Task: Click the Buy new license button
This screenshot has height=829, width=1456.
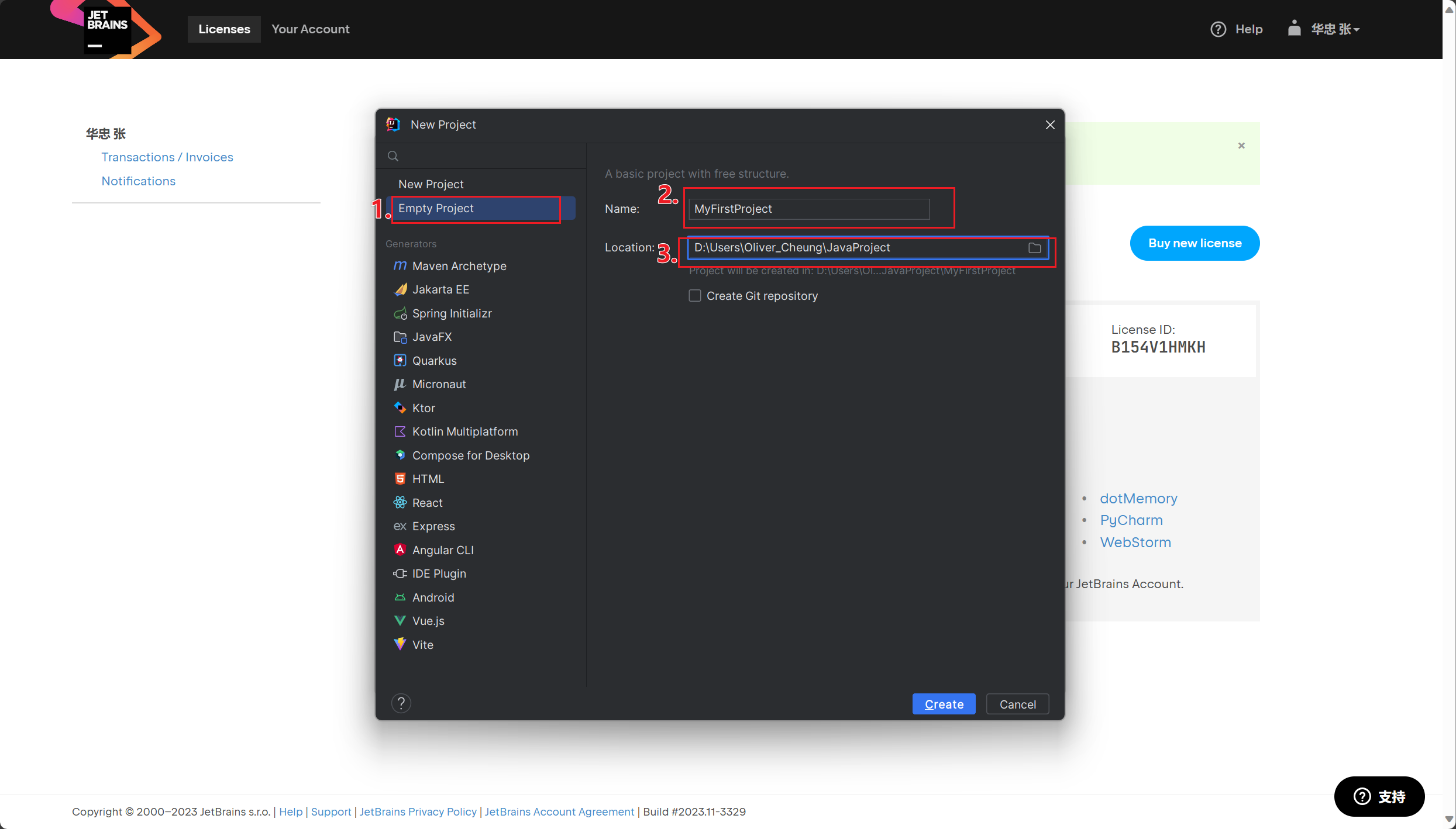Action: 1195,243
